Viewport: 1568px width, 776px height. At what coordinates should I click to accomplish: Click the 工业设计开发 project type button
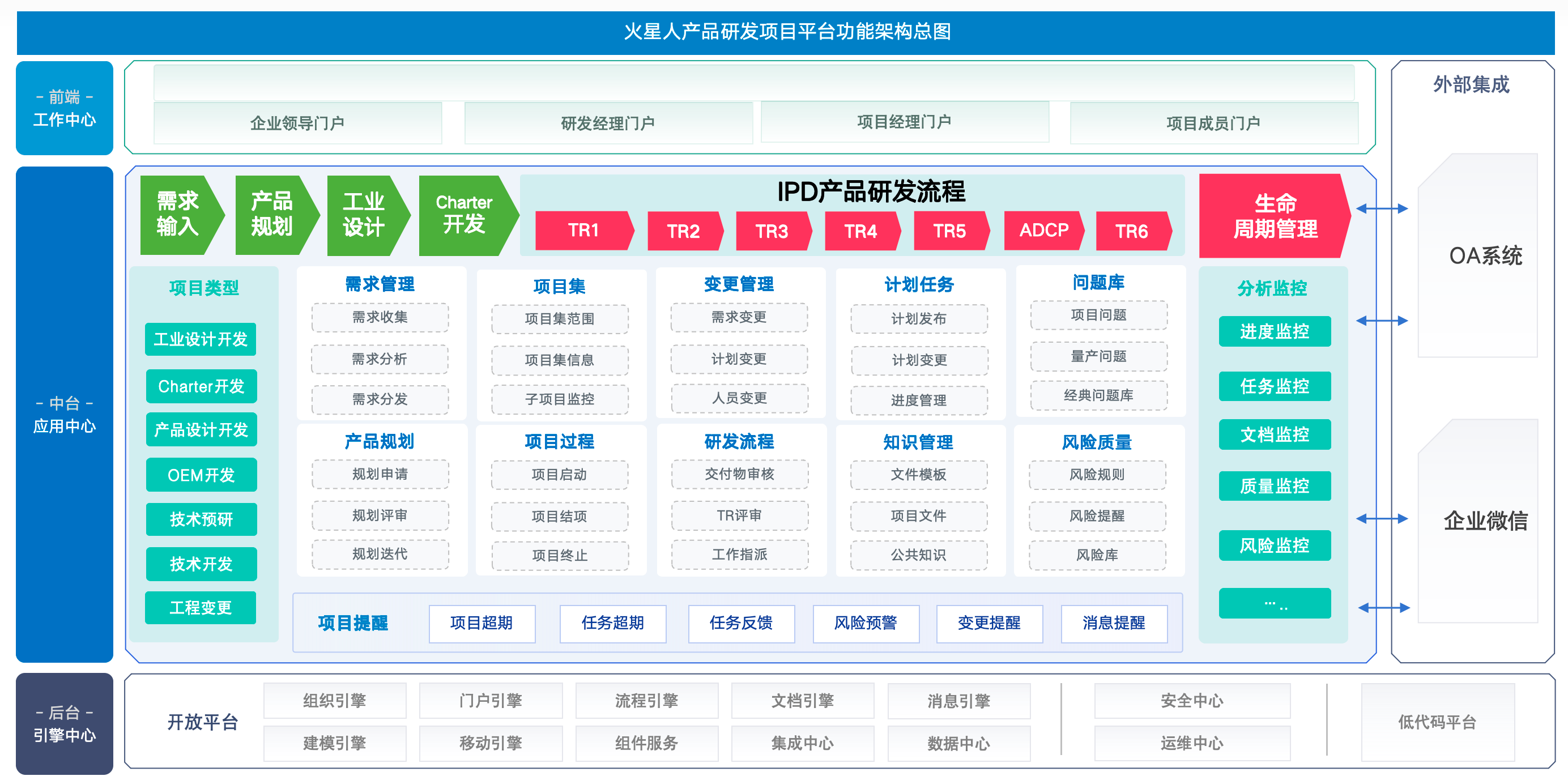201,339
